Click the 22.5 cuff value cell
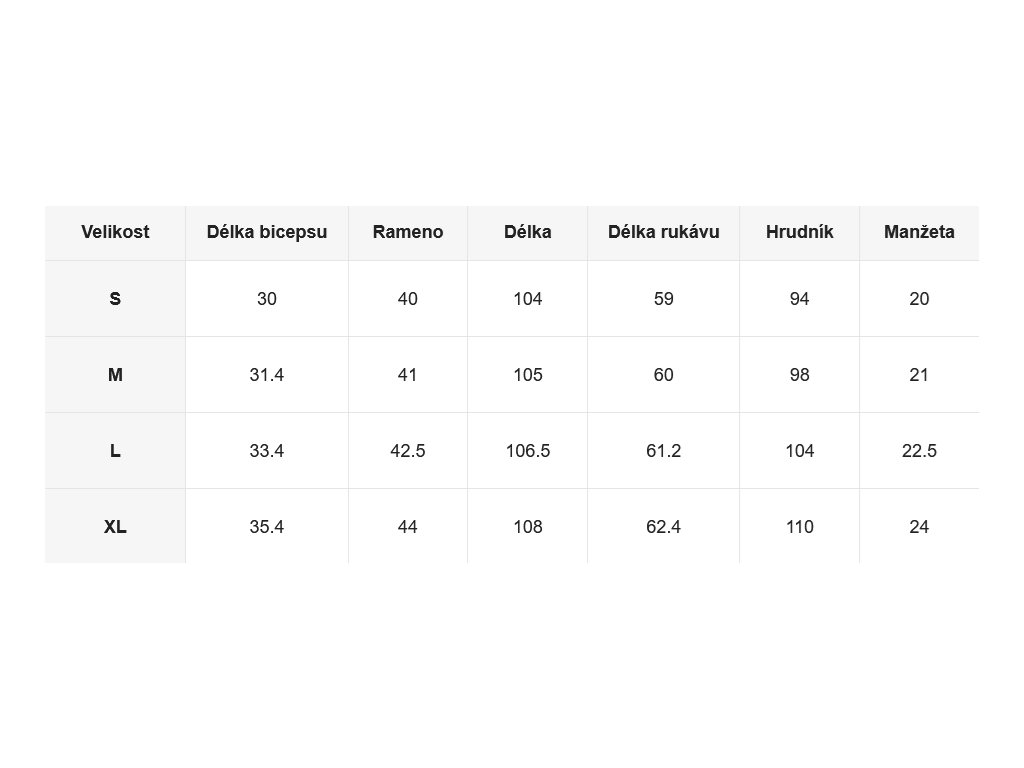Viewport: 1024px width, 768px height. [919, 451]
